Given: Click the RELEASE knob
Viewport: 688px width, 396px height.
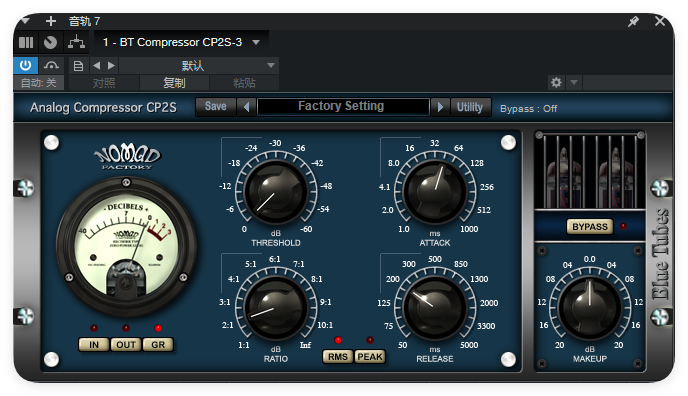Looking at the screenshot, I should (435, 307).
